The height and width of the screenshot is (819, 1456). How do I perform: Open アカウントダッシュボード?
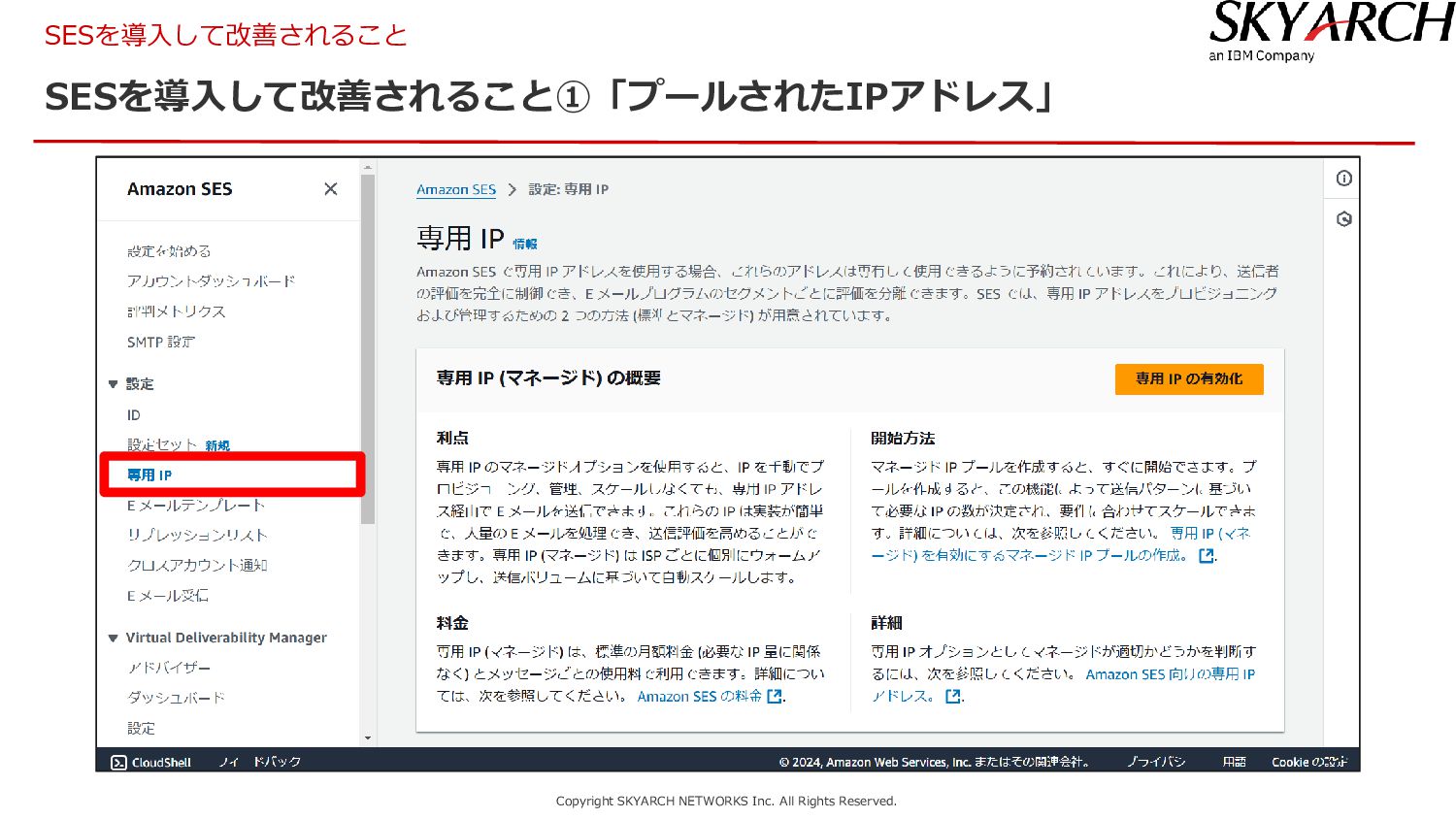[x=211, y=281]
